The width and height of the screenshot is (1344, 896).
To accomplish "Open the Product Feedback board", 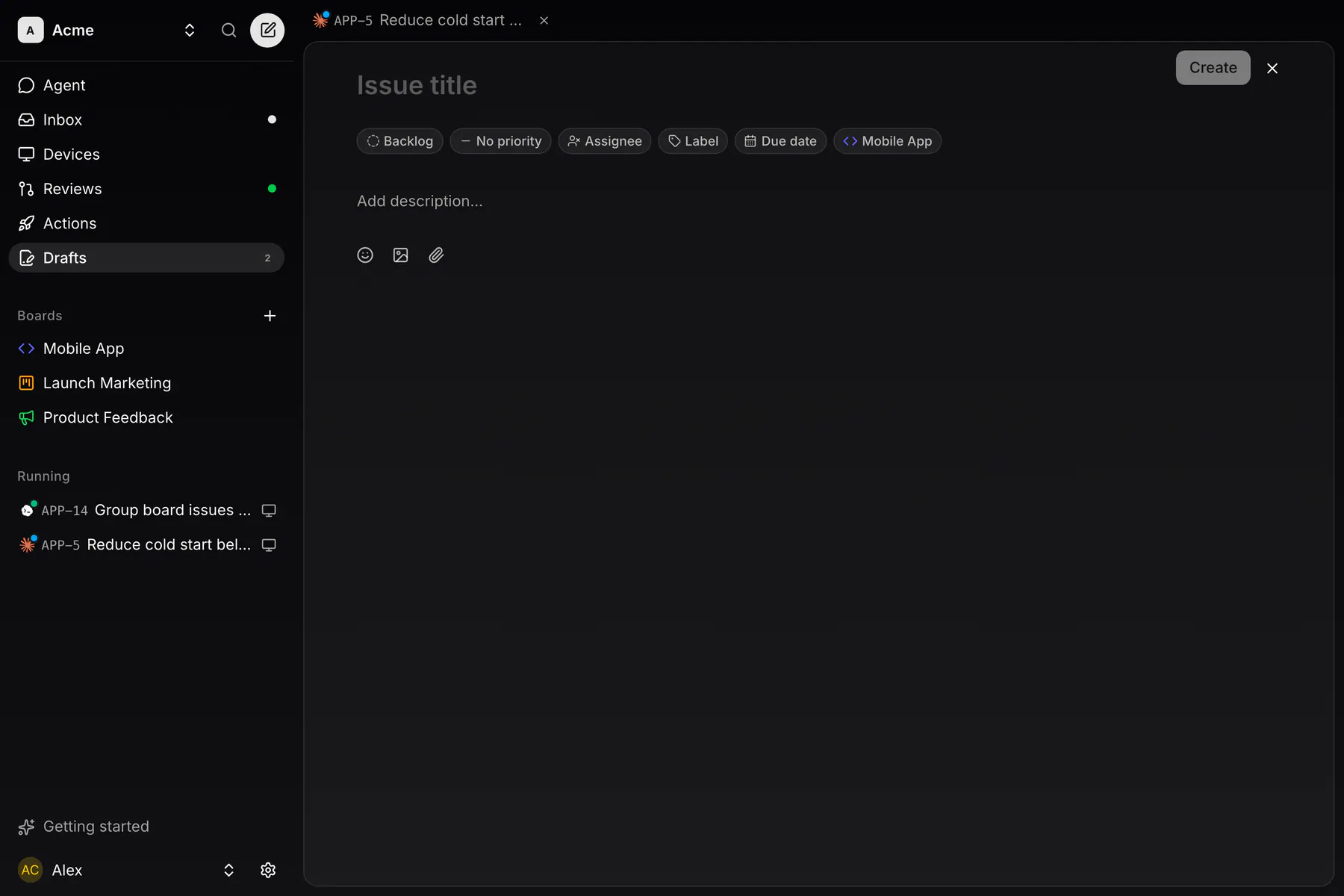I will (146, 417).
